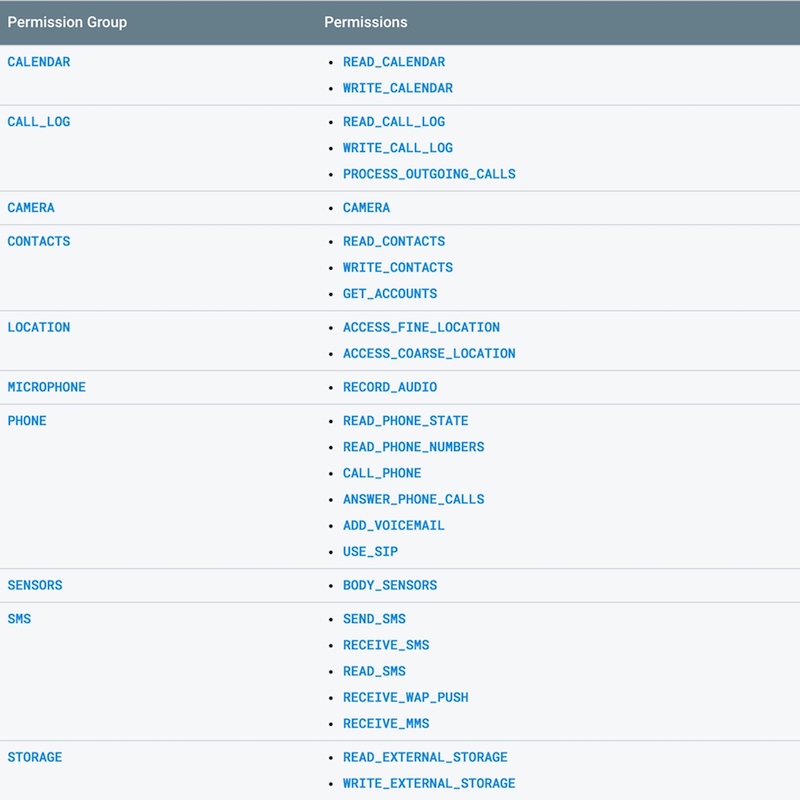Click the RECEIVE_MMS link
This screenshot has width=800, height=800.
click(386, 723)
